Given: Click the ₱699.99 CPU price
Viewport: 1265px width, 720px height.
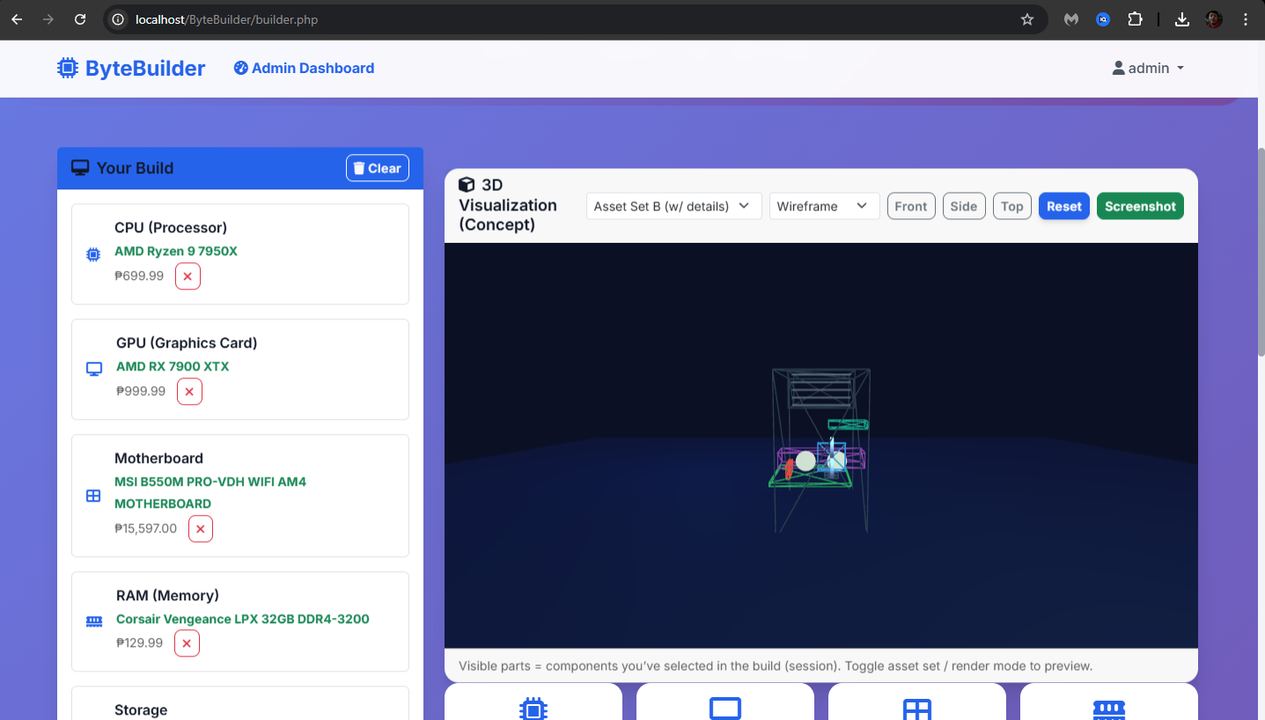Looking at the screenshot, I should coord(139,276).
